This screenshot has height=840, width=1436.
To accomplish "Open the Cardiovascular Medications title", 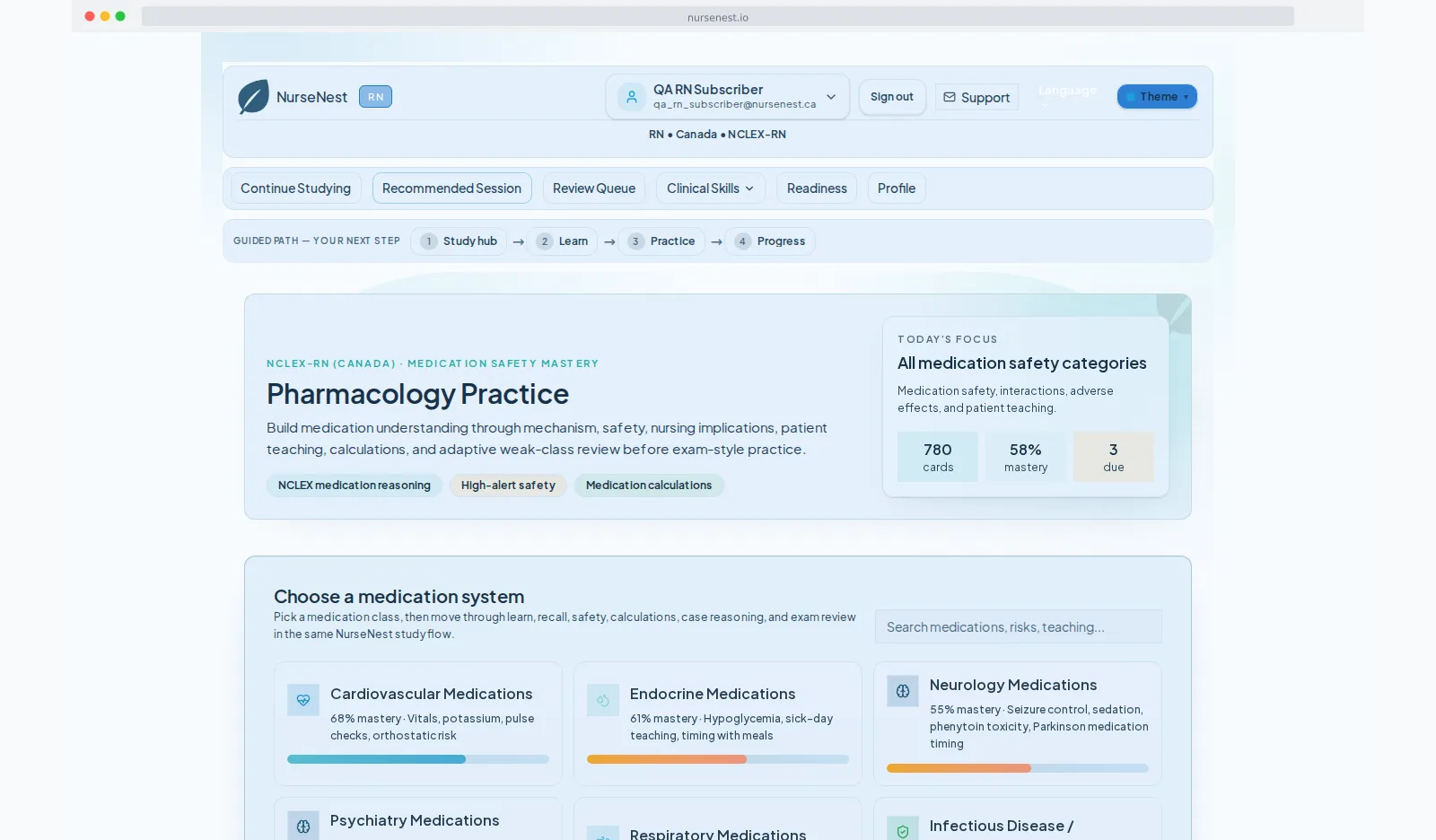I will 431,694.
